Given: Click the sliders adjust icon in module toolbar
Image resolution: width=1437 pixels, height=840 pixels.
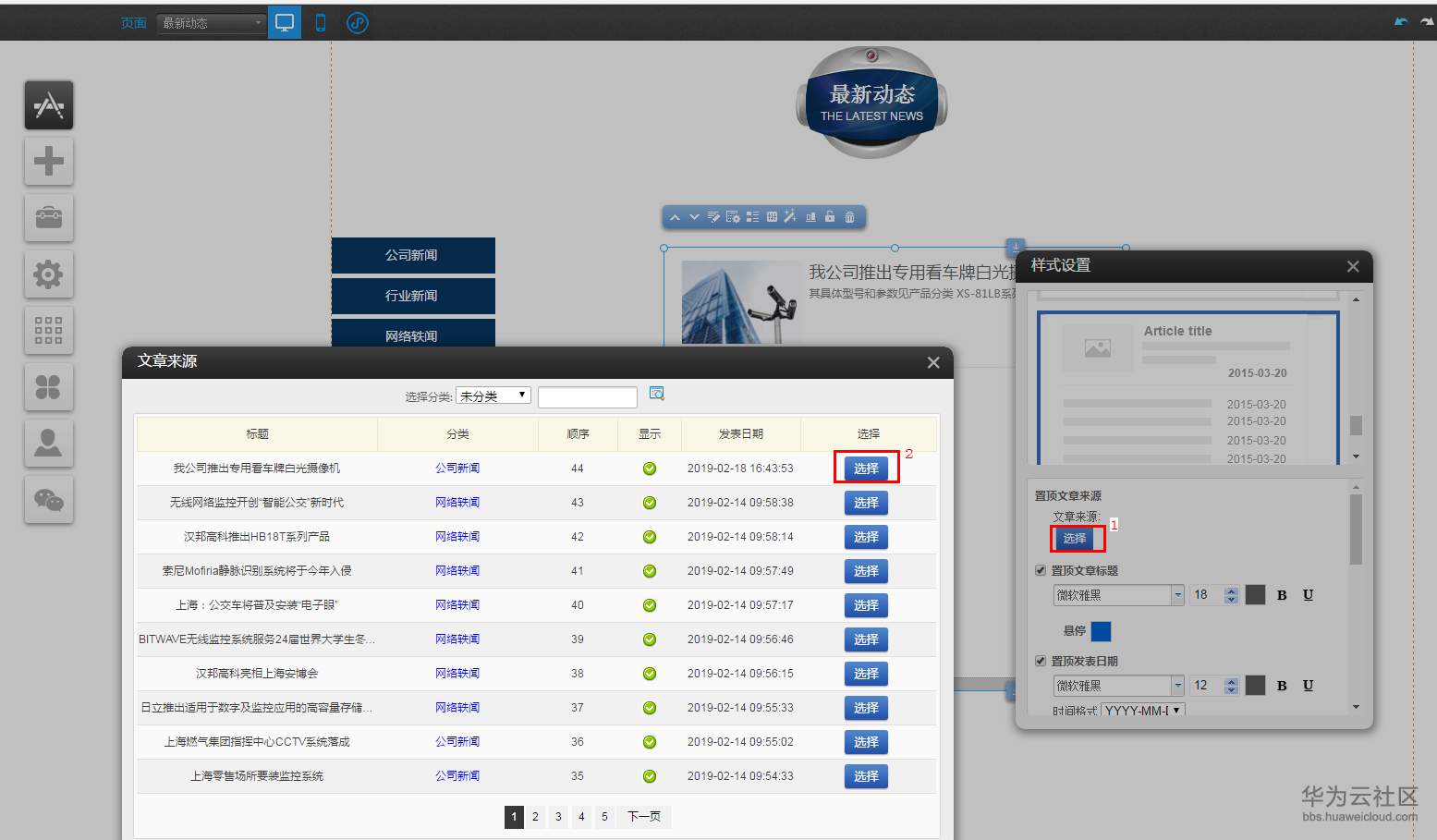Looking at the screenshot, I should [772, 217].
